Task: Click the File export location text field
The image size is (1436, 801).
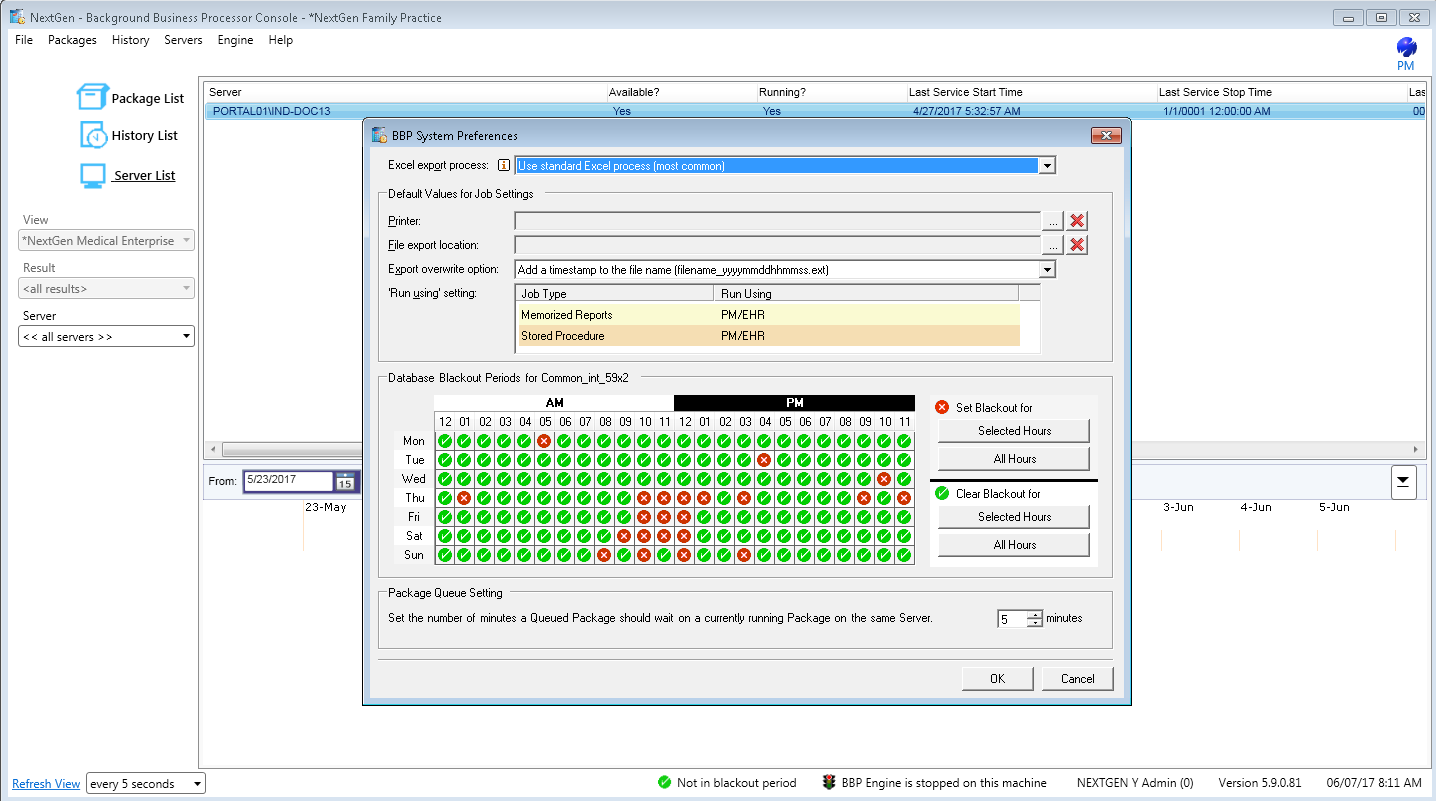Action: 777,245
